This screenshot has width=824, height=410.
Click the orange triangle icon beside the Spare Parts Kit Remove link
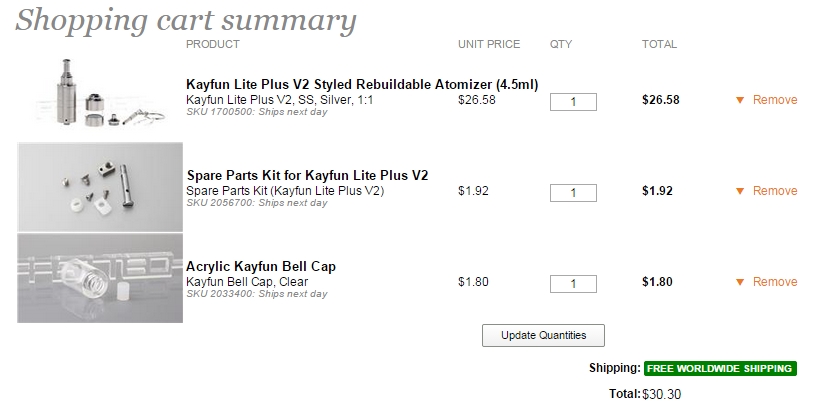coord(739,191)
